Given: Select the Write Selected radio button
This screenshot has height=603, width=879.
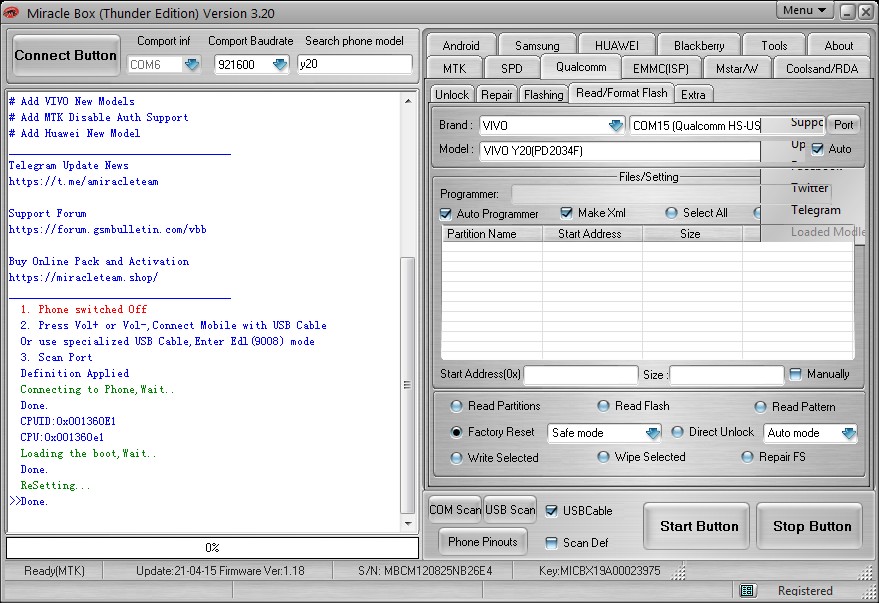Looking at the screenshot, I should (x=456, y=458).
